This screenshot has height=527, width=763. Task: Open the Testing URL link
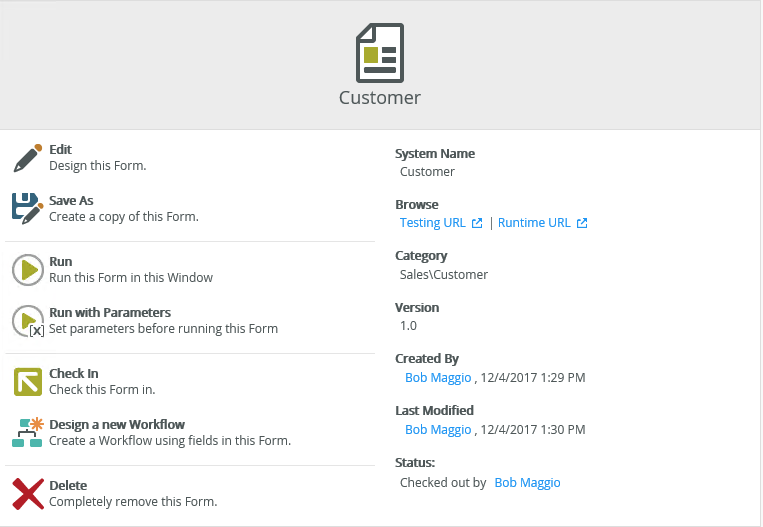pyautogui.click(x=432, y=223)
